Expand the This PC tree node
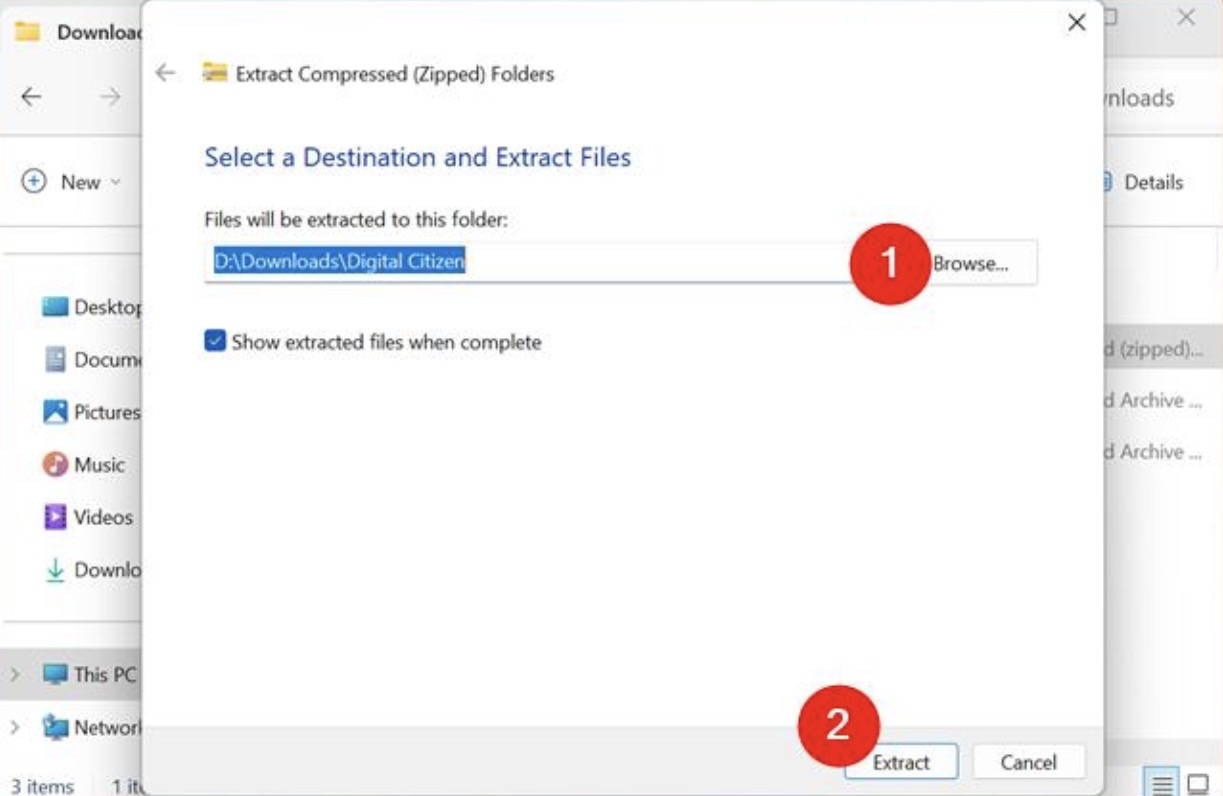1223x796 pixels. (15, 675)
